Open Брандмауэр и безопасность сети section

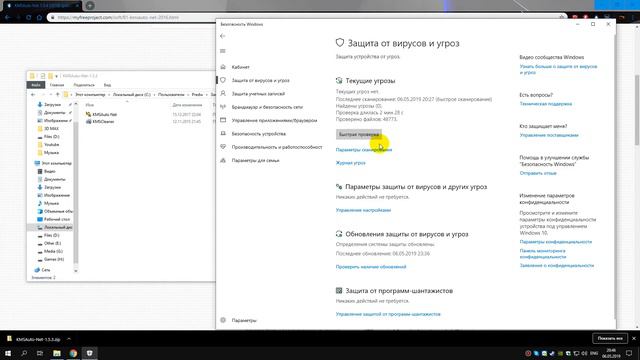267,107
